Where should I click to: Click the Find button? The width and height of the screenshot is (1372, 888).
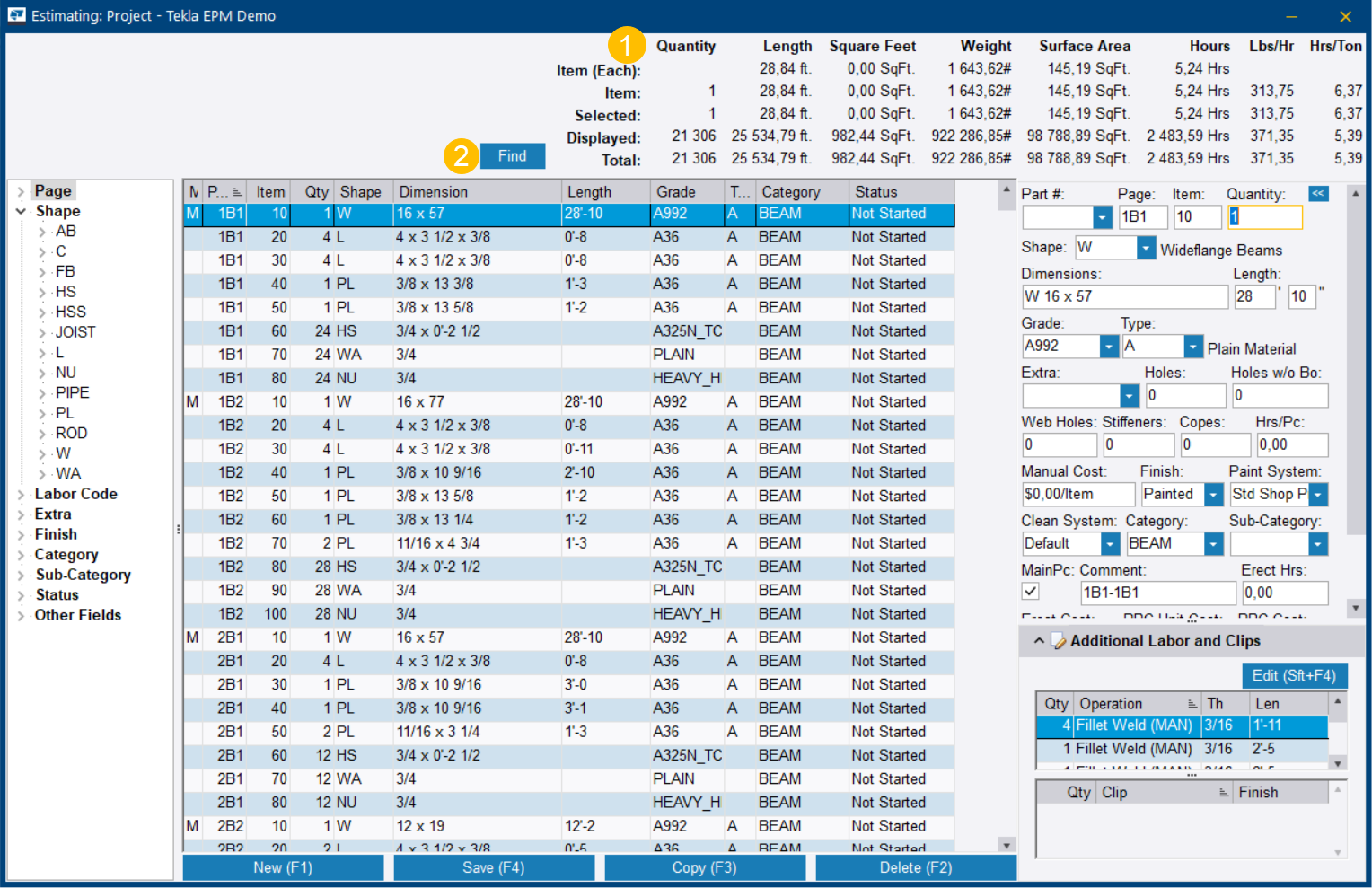(x=512, y=155)
